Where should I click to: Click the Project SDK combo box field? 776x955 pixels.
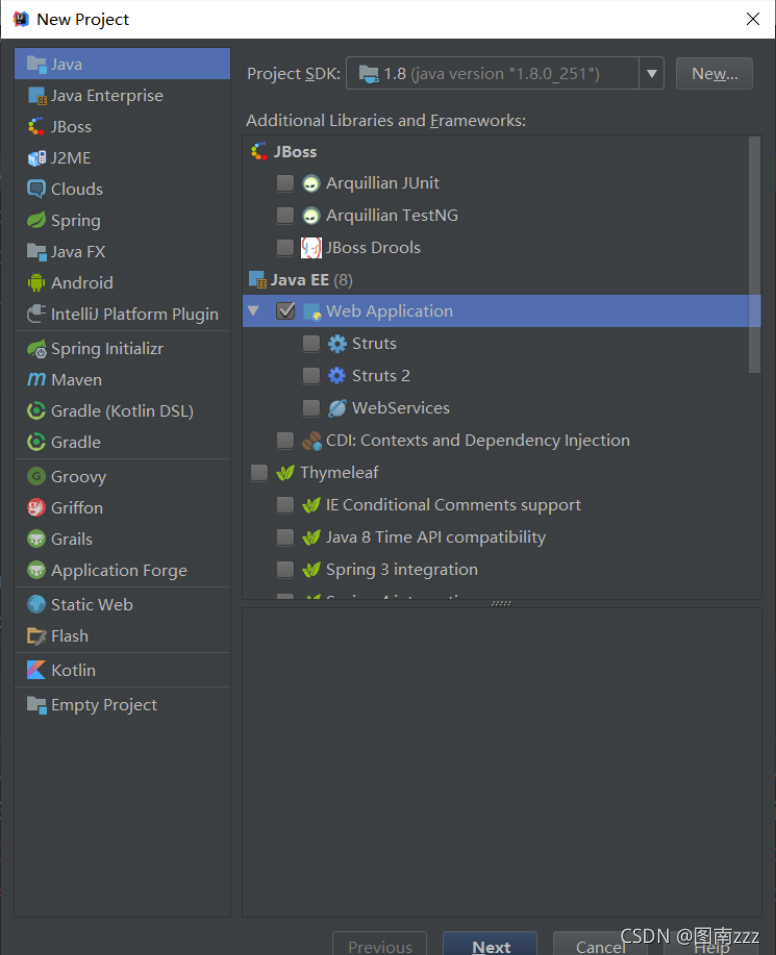[x=504, y=74]
